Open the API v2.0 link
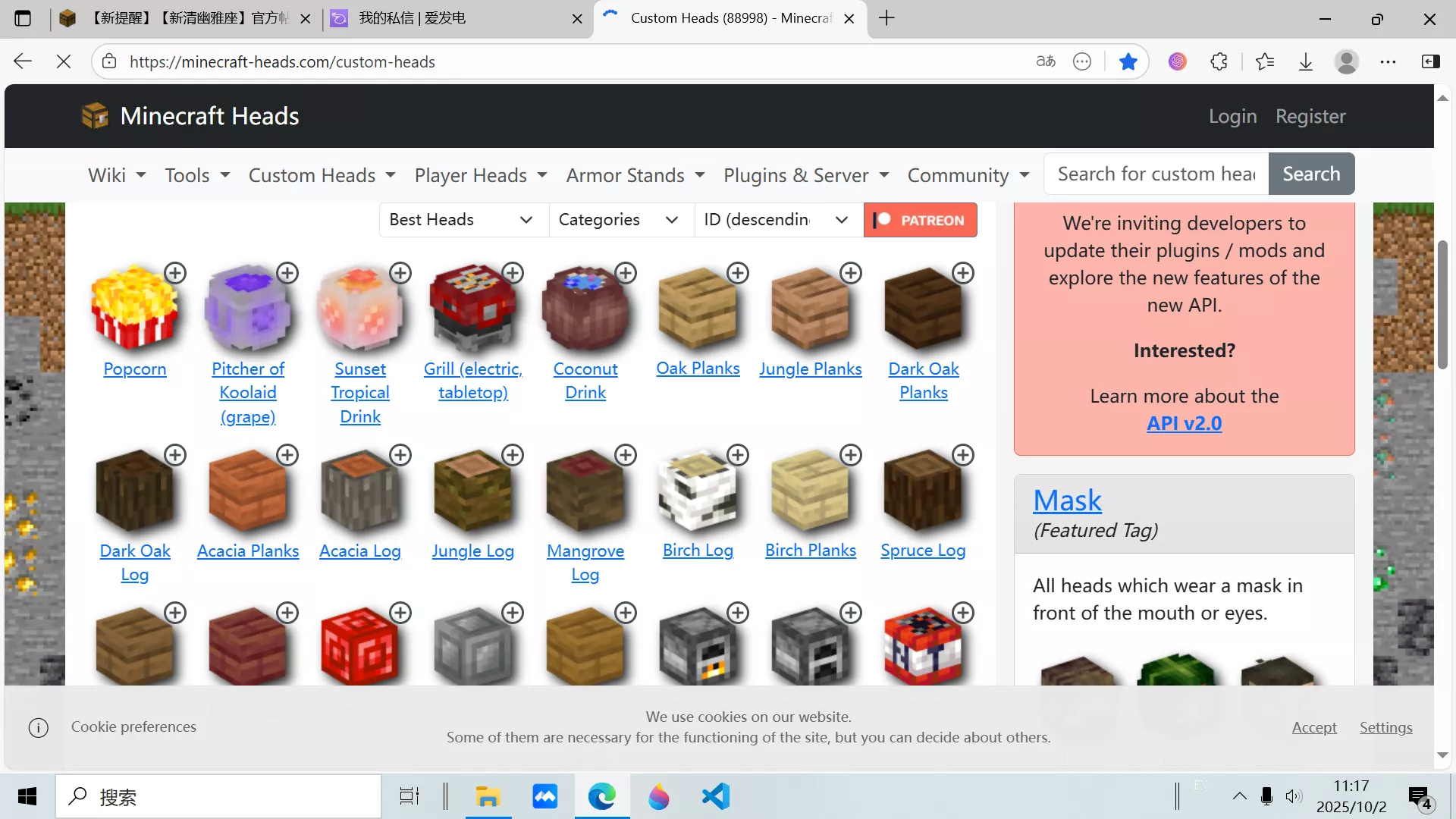1456x819 pixels. point(1184,424)
